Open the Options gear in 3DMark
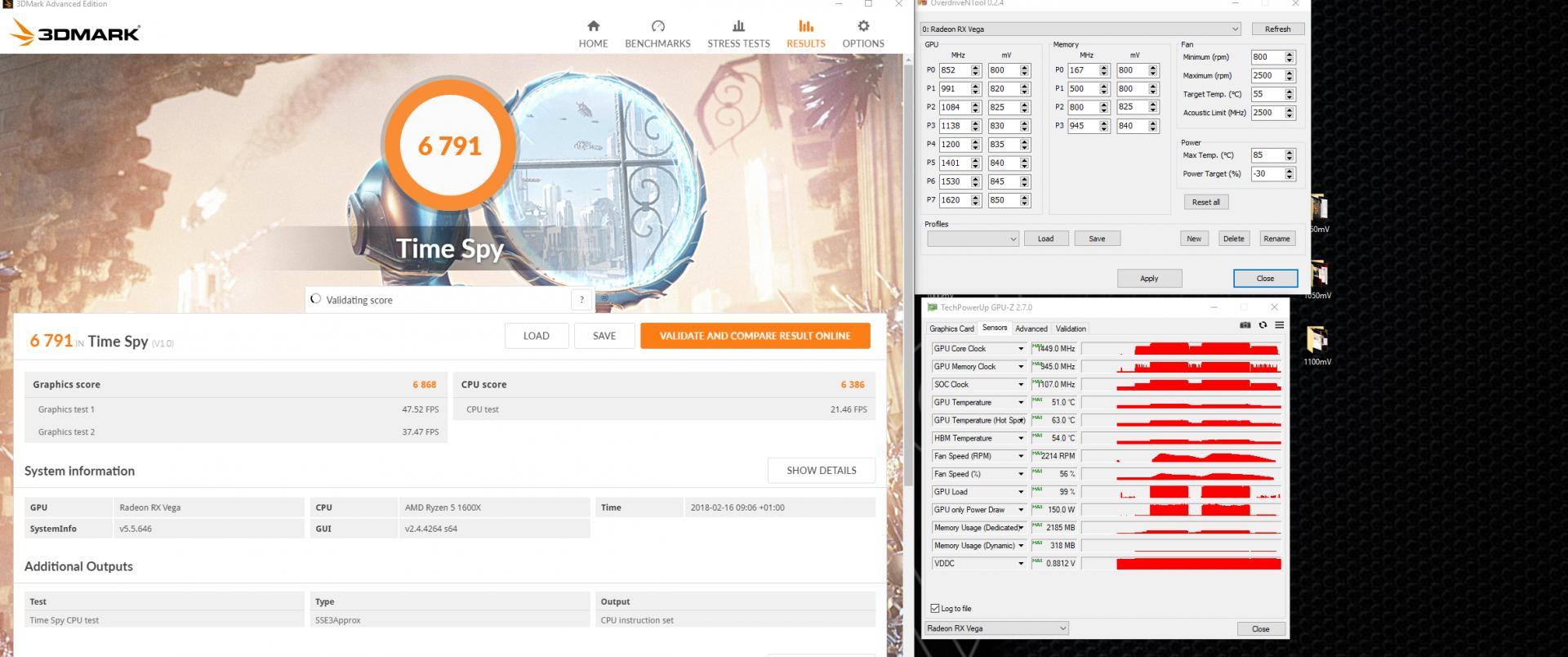Viewport: 1568px width, 657px height. coord(863,26)
